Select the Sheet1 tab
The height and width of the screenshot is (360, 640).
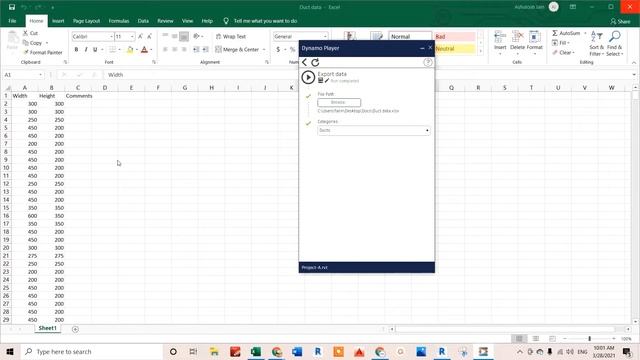click(x=48, y=328)
